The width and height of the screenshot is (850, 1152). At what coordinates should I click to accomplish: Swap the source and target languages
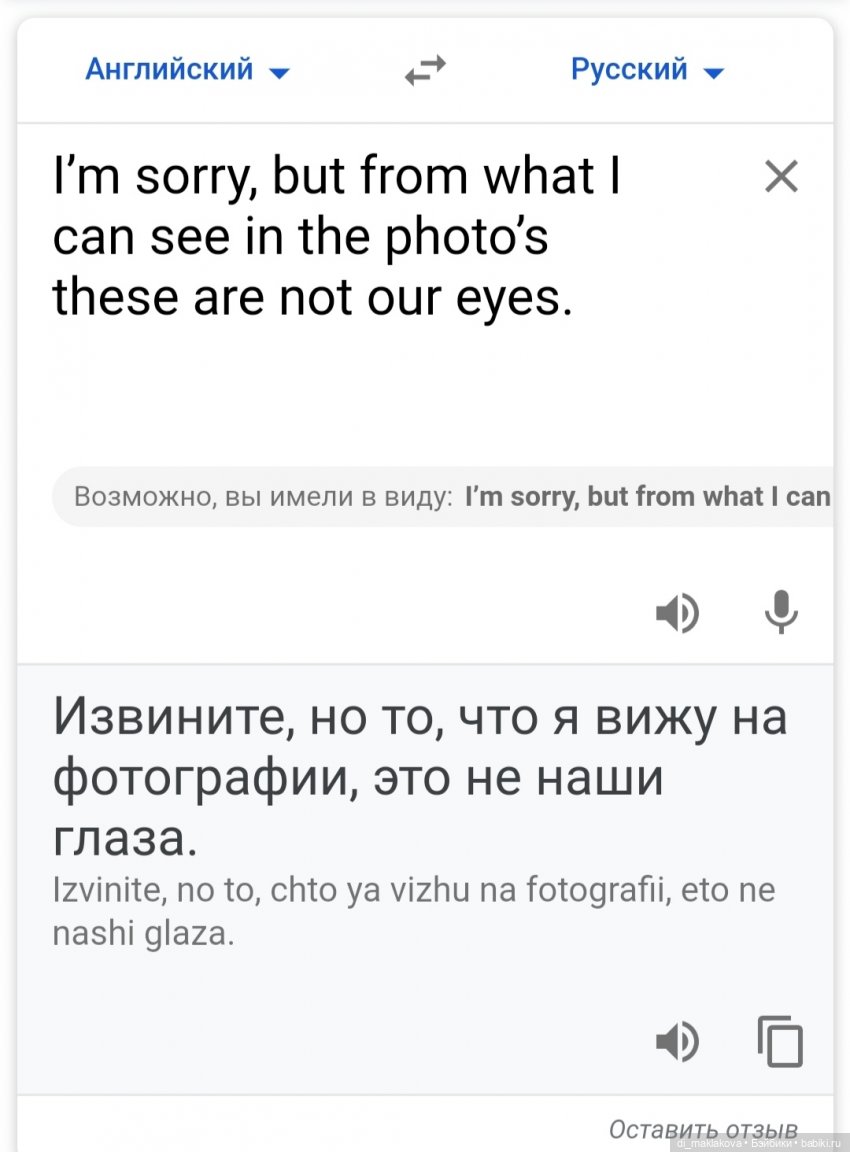pyautogui.click(x=425, y=71)
